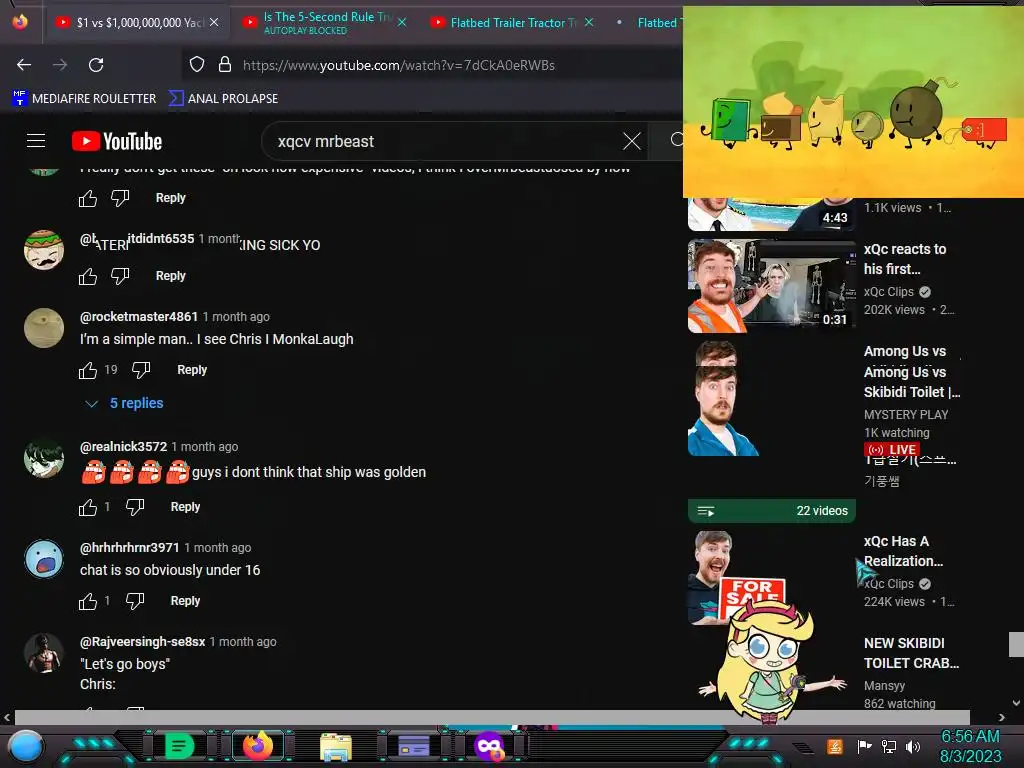Reply to the topmost partially visible comment

[x=170, y=197]
